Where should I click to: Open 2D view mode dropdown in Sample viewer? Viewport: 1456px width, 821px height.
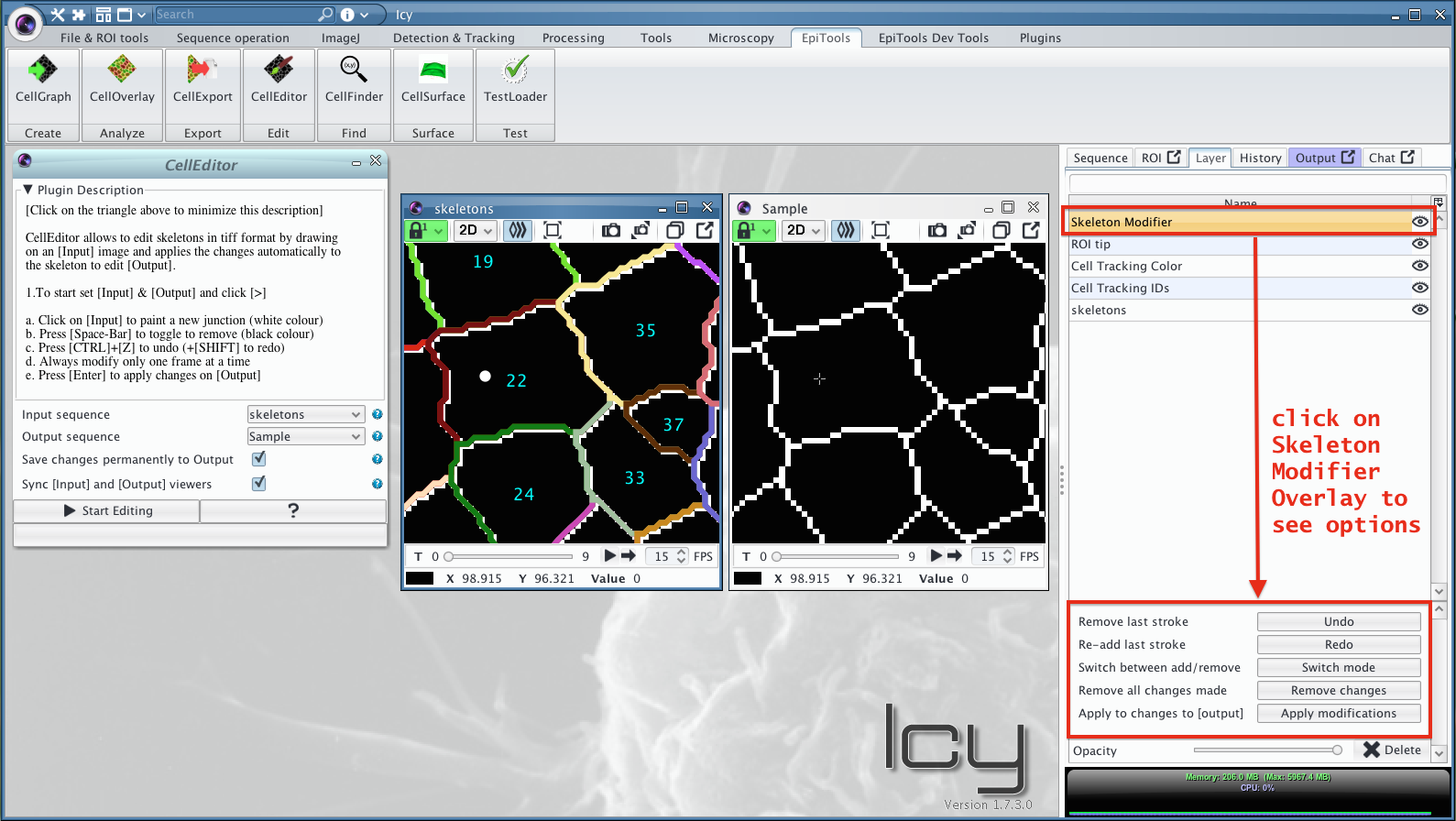click(x=804, y=230)
